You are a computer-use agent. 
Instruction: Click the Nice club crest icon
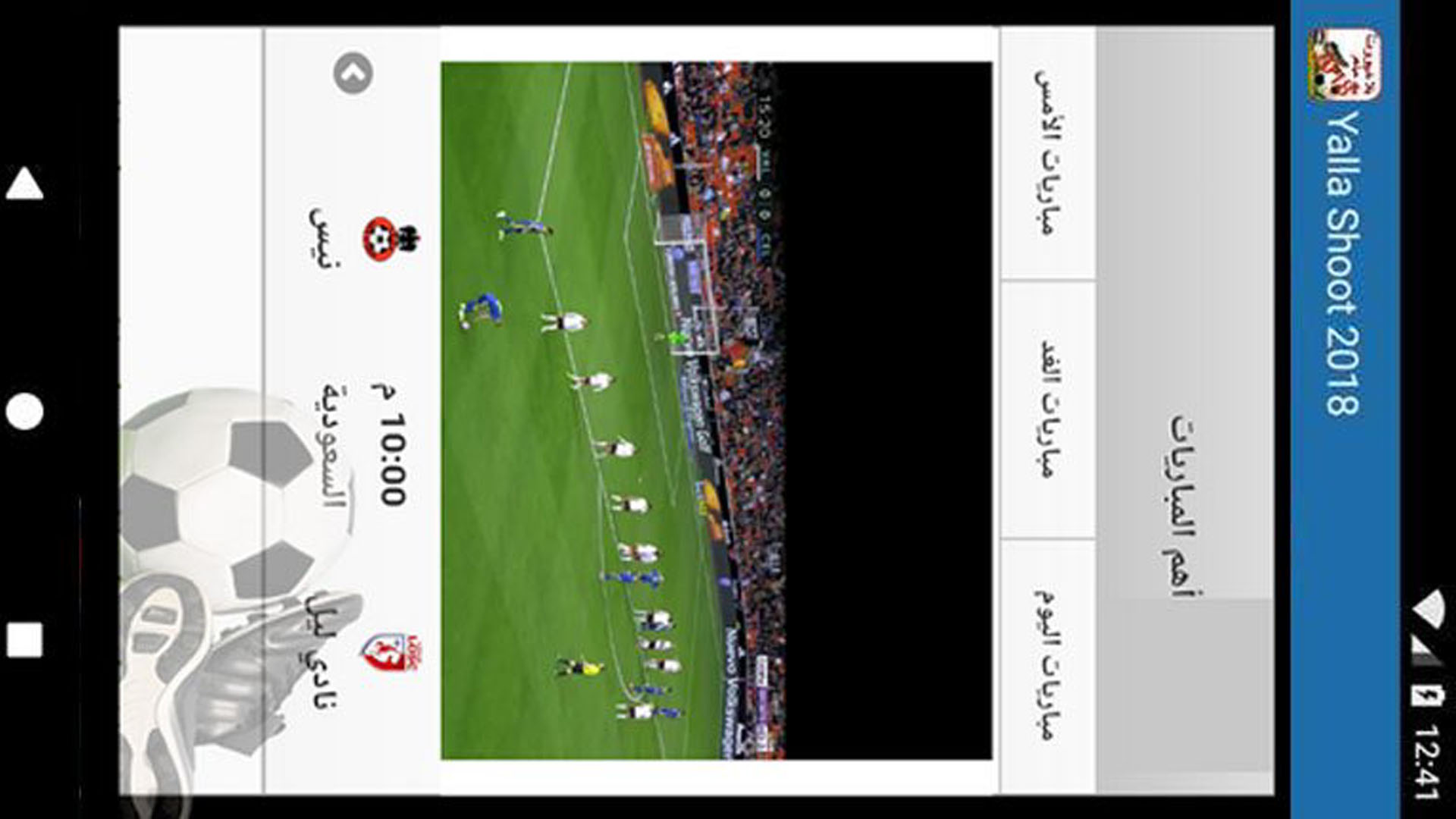[391, 240]
